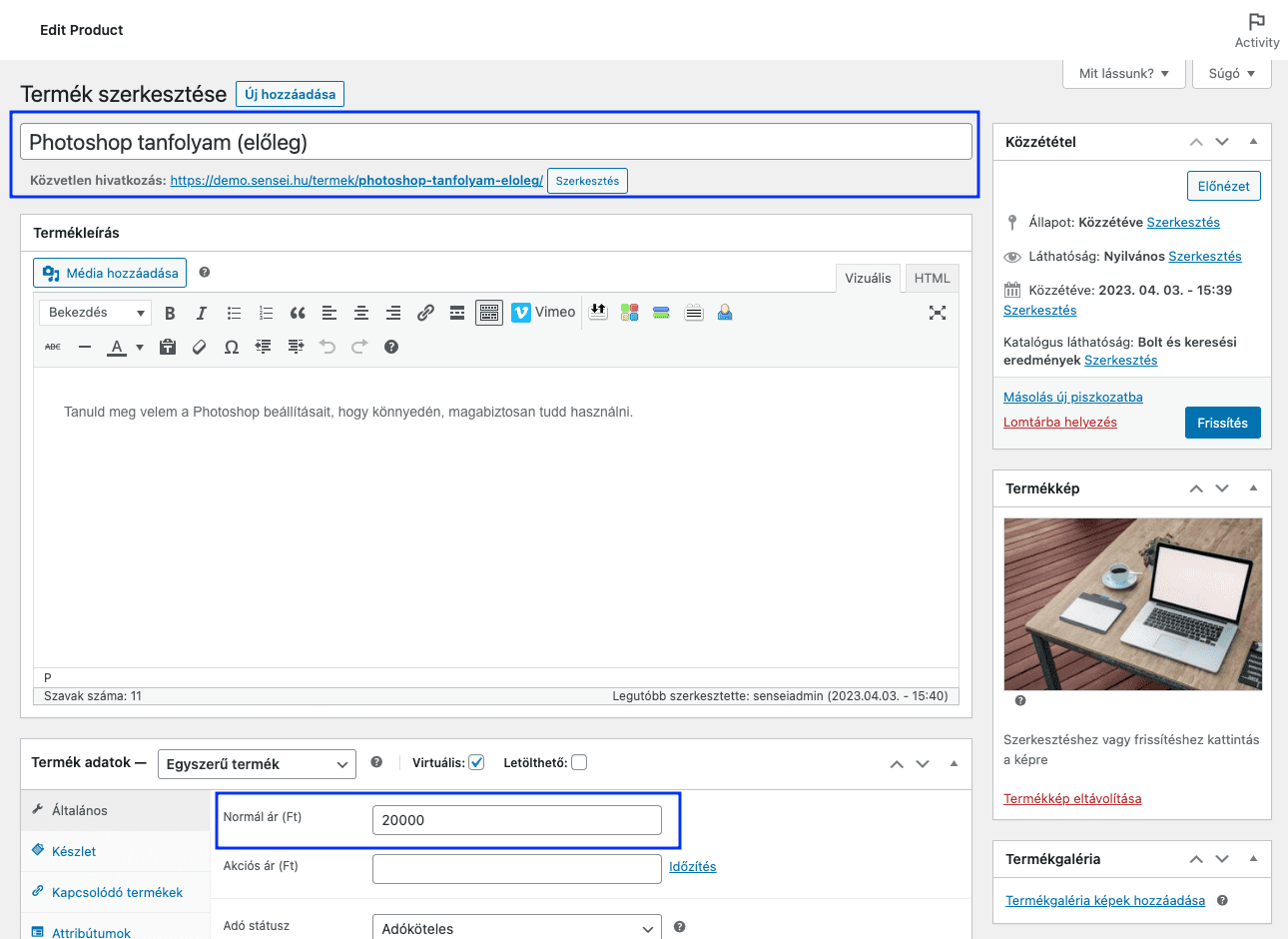Screen dimensions: 1288x939
Task: Insert the Read More tag
Action: [x=457, y=313]
